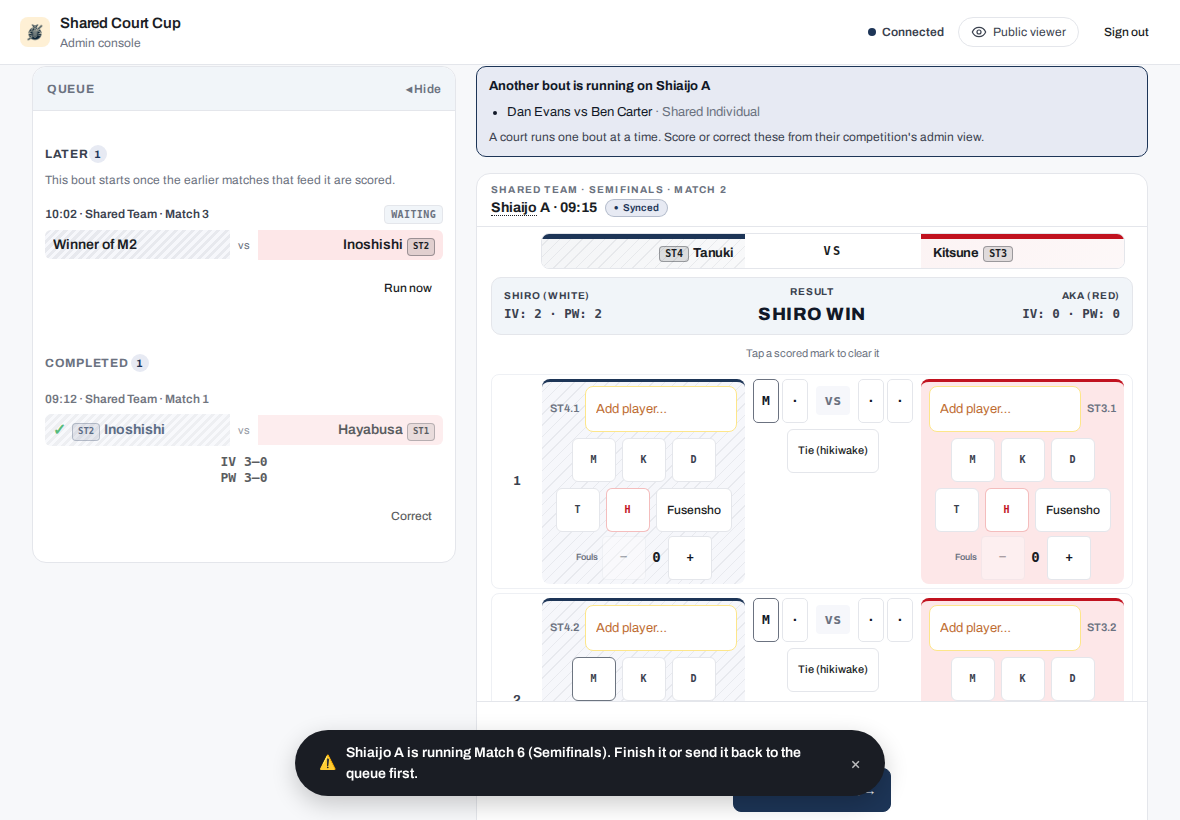Click the LATER section heading

point(66,154)
